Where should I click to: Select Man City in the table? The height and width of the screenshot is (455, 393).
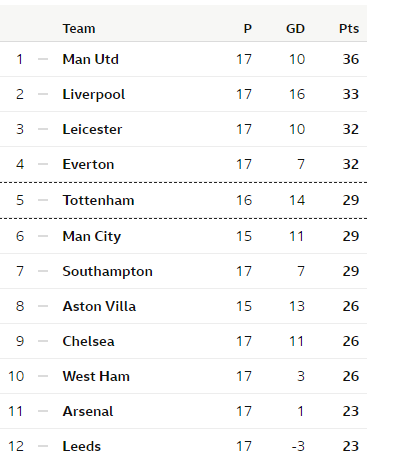[x=92, y=236]
